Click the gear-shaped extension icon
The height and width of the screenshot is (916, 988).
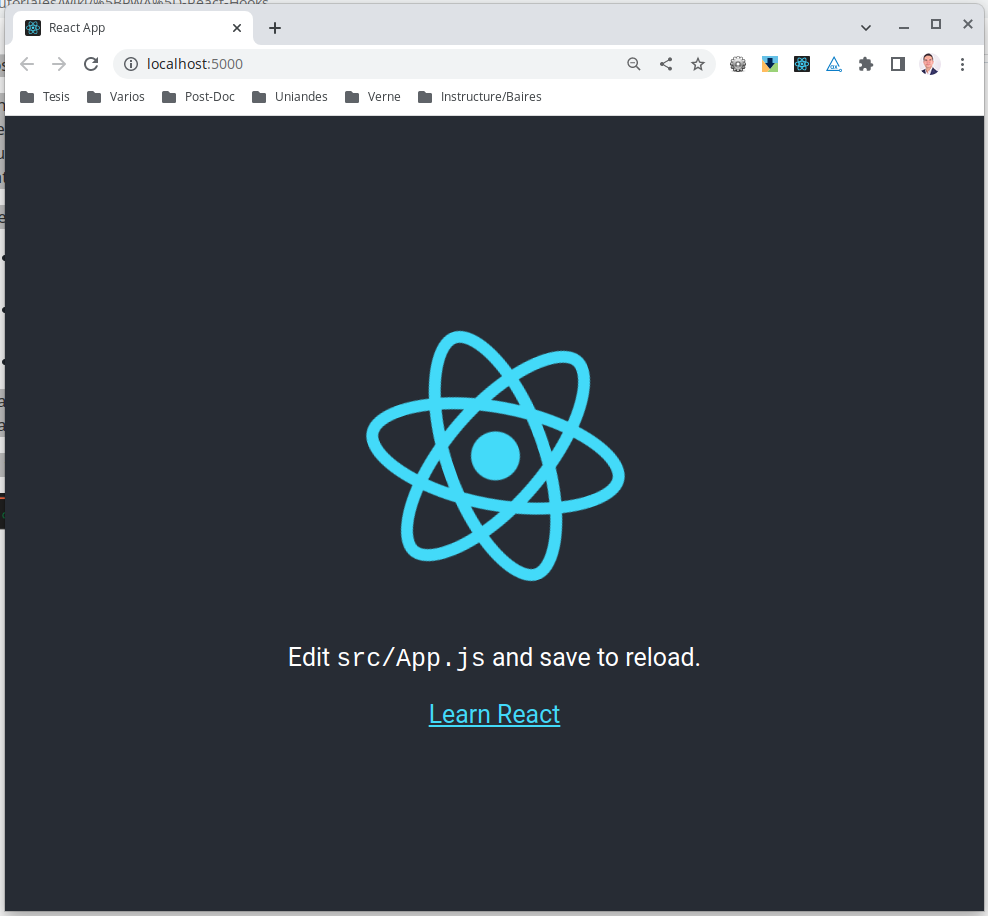pos(738,64)
